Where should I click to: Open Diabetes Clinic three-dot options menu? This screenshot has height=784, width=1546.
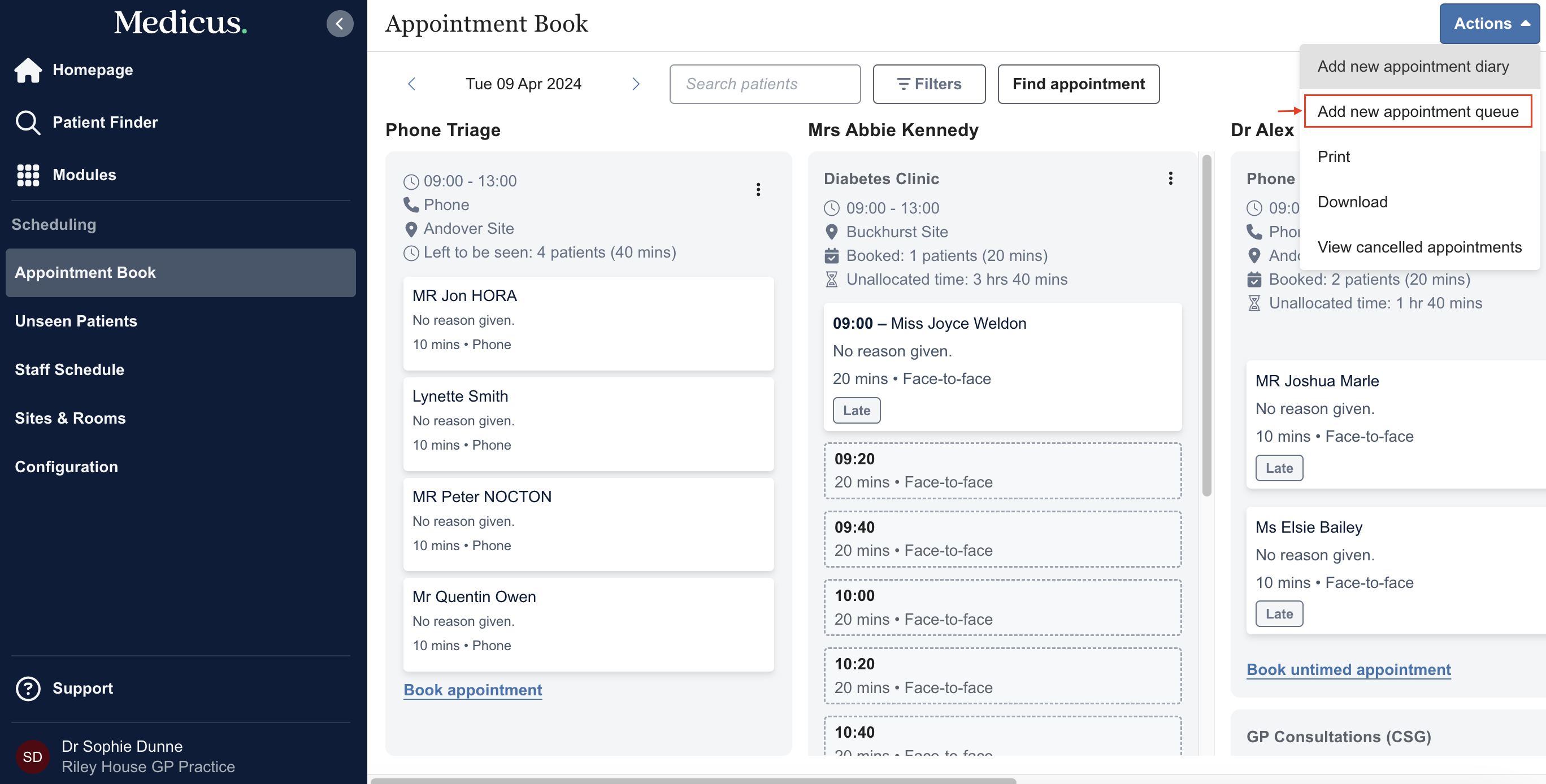coord(1170,178)
